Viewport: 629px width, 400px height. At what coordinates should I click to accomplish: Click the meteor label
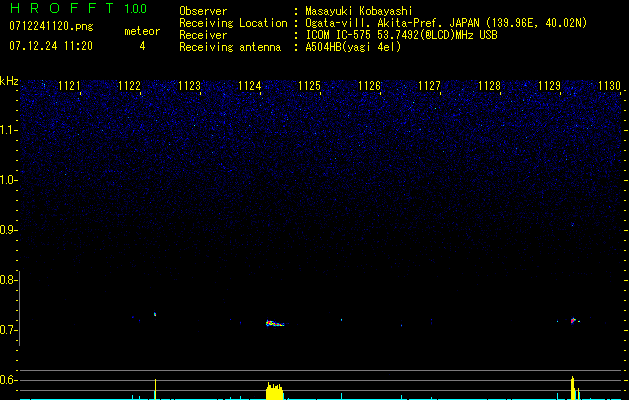pos(142,31)
